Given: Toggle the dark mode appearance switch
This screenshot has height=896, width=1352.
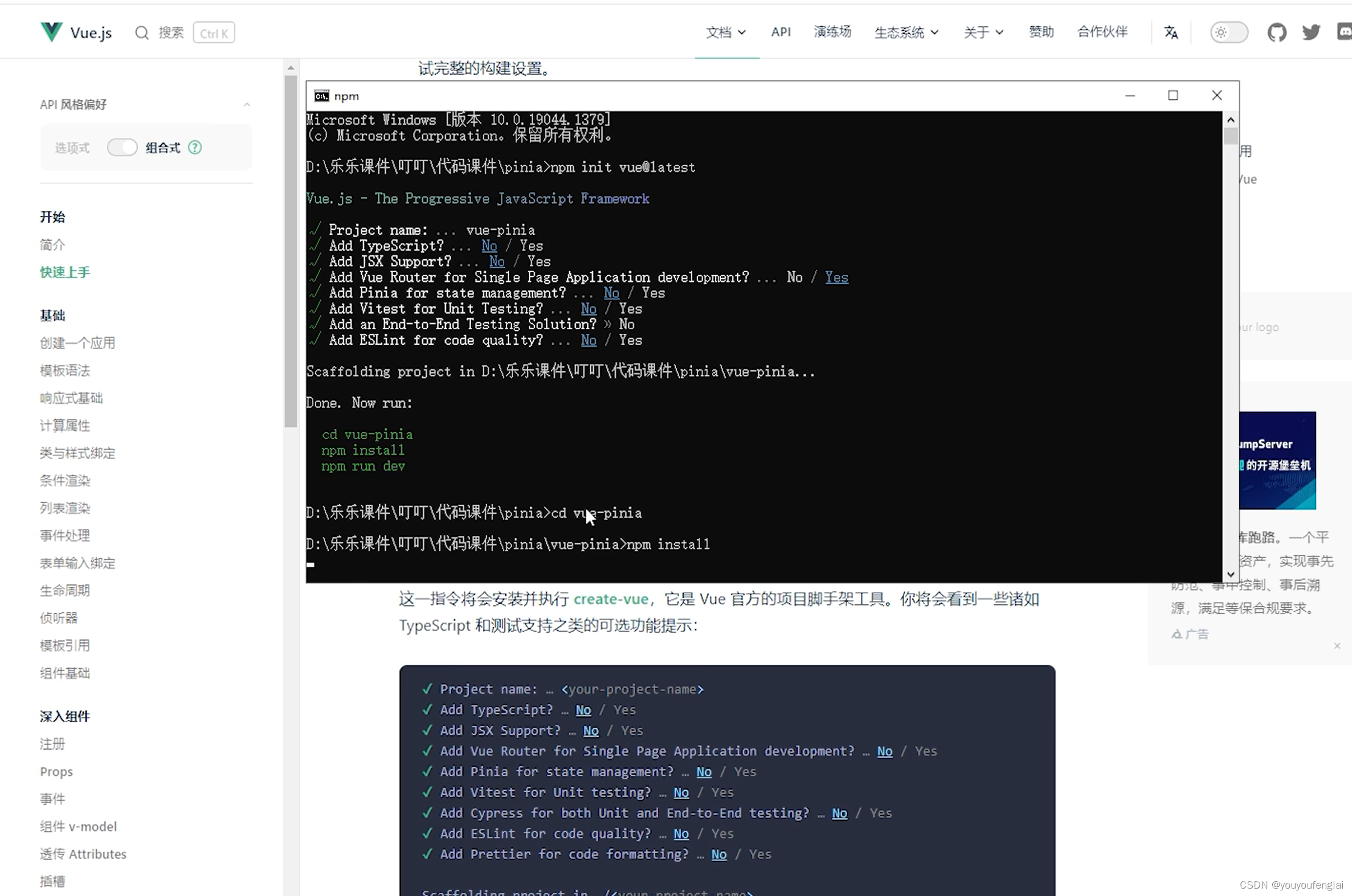Looking at the screenshot, I should [1229, 32].
